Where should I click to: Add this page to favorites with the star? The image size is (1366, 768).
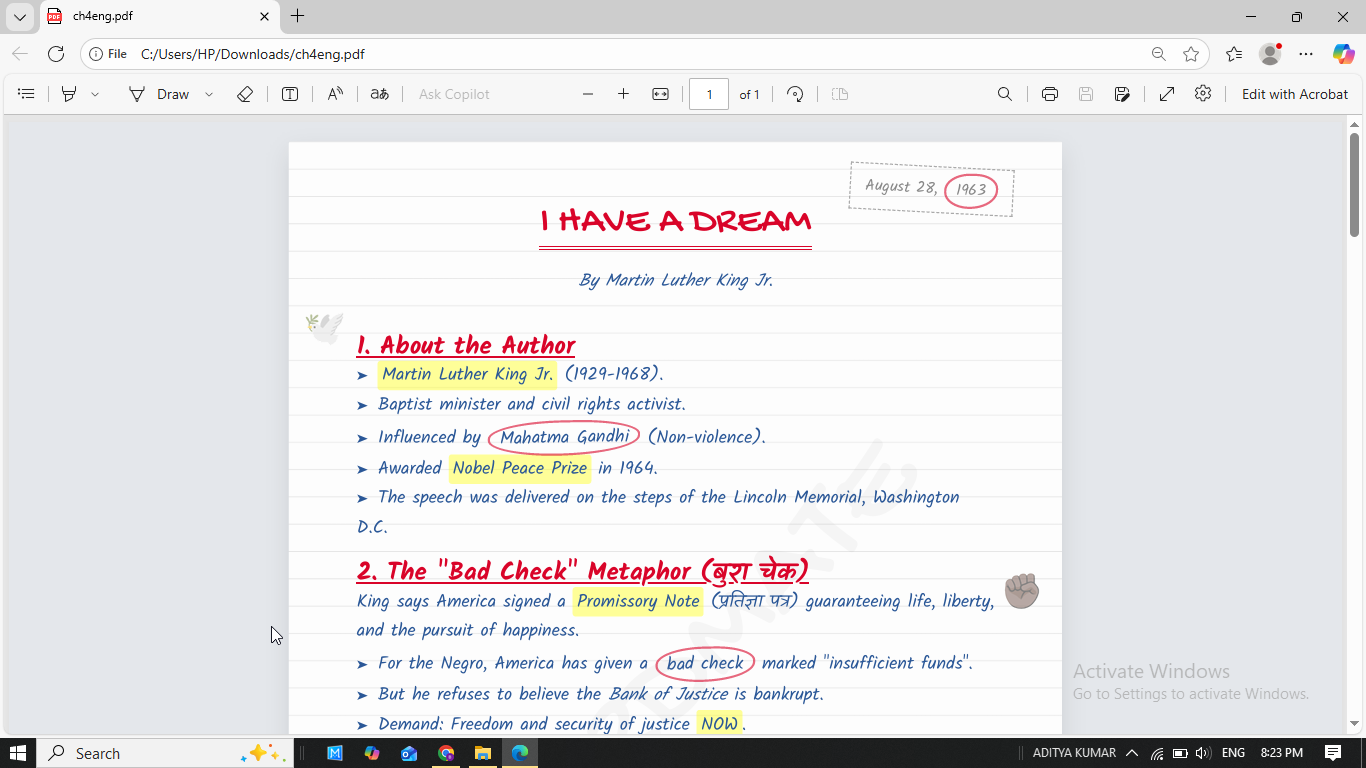point(1191,54)
